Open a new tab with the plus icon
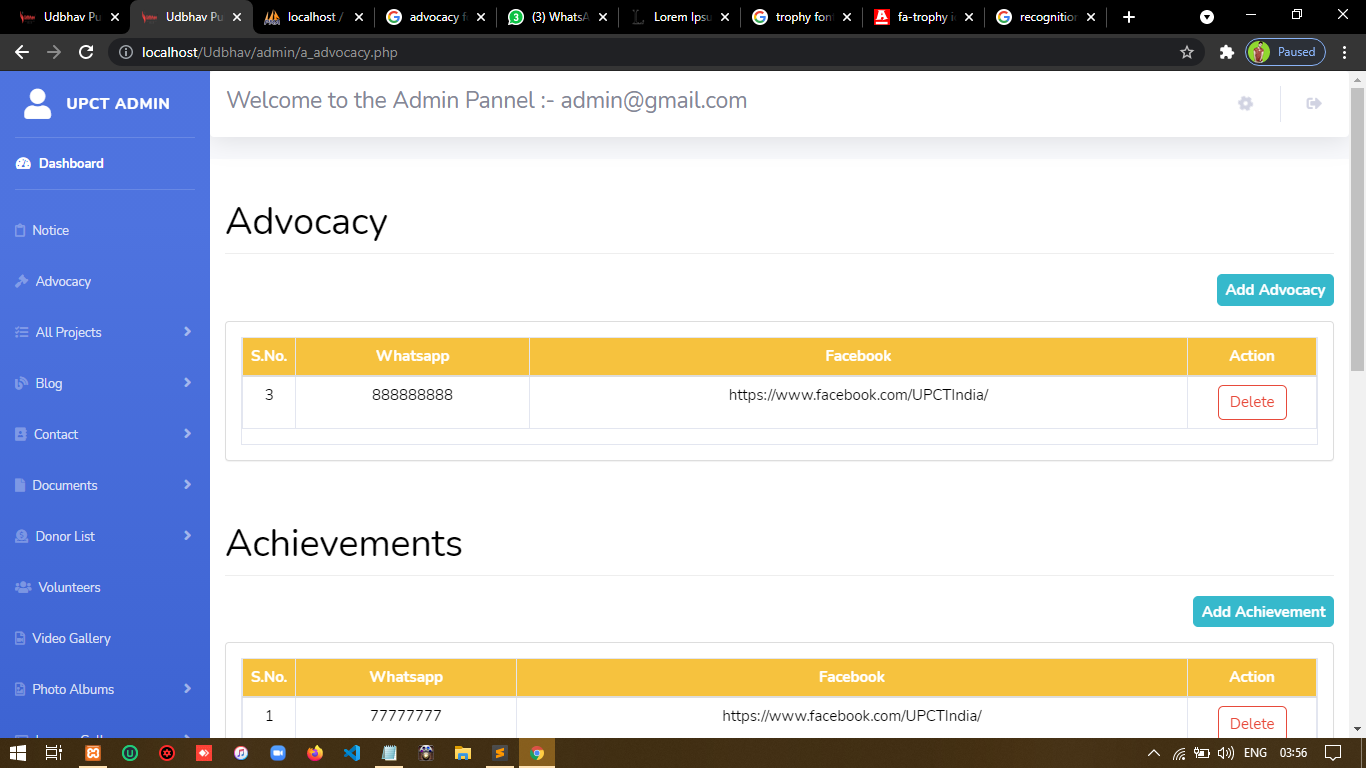1366x768 pixels. [x=1129, y=17]
